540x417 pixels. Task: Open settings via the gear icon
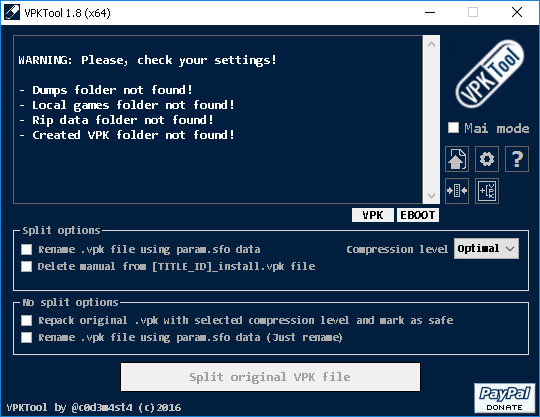pos(487,159)
